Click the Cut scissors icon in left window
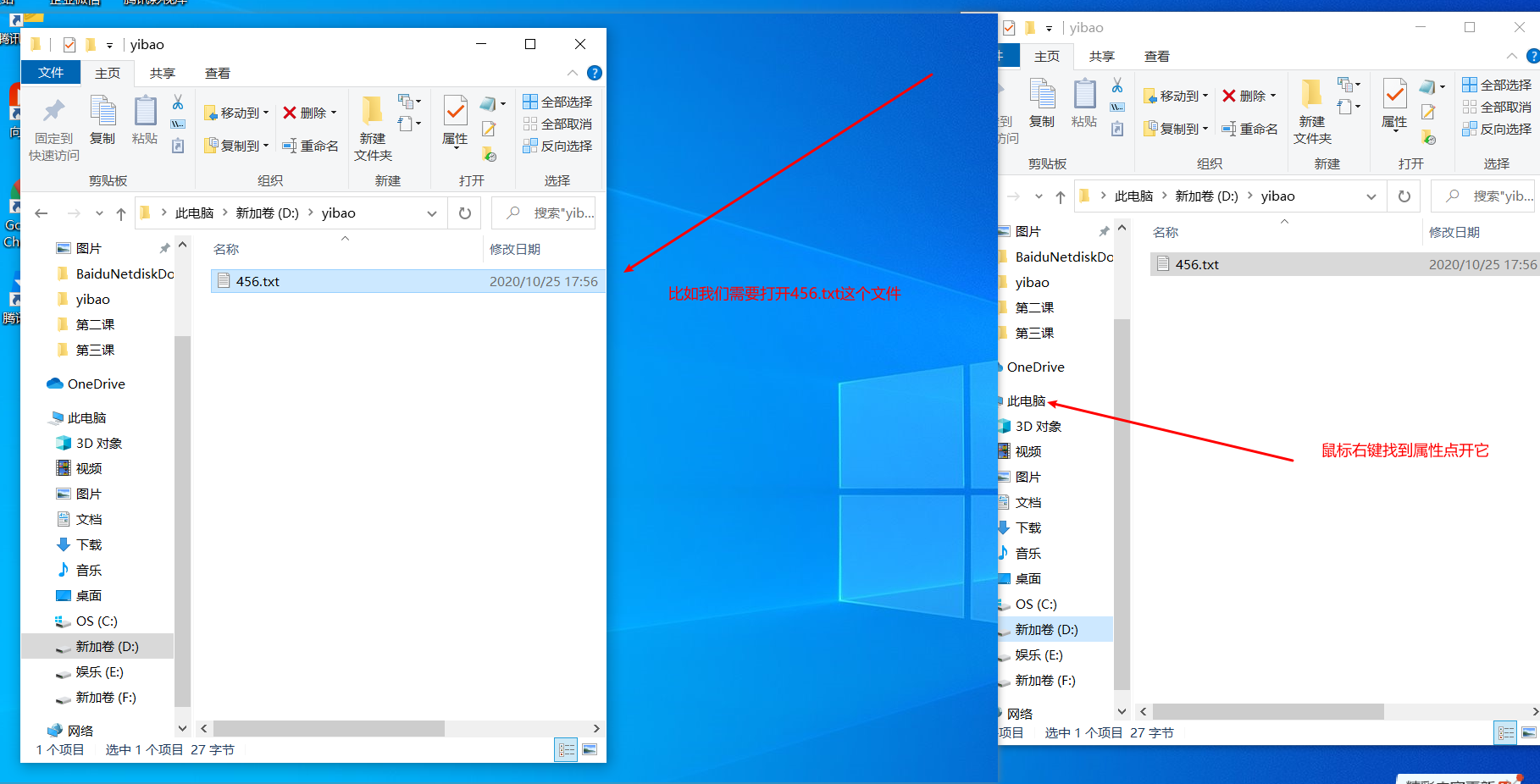The height and width of the screenshot is (784, 1540). (178, 102)
